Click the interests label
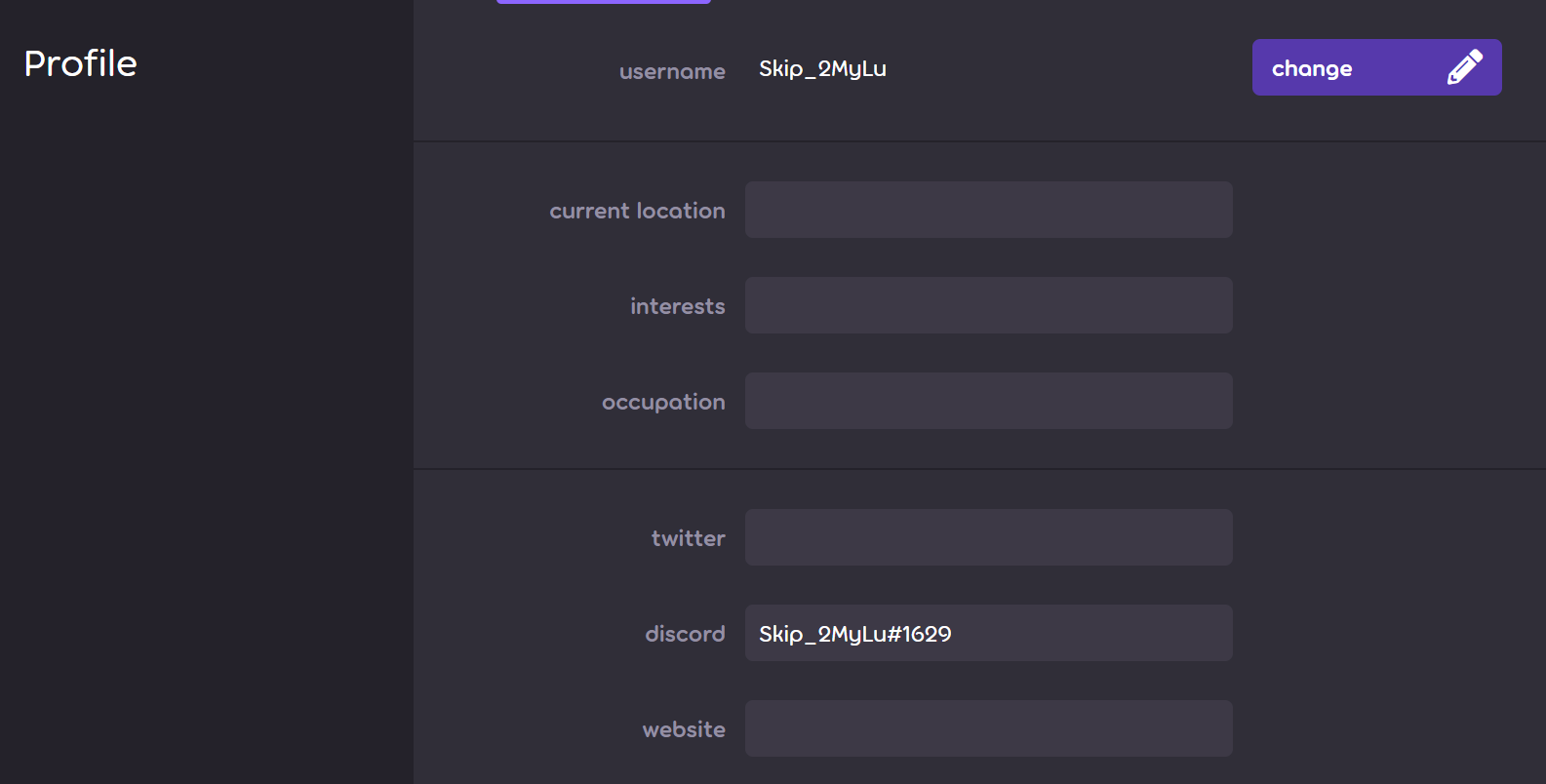 (x=677, y=306)
